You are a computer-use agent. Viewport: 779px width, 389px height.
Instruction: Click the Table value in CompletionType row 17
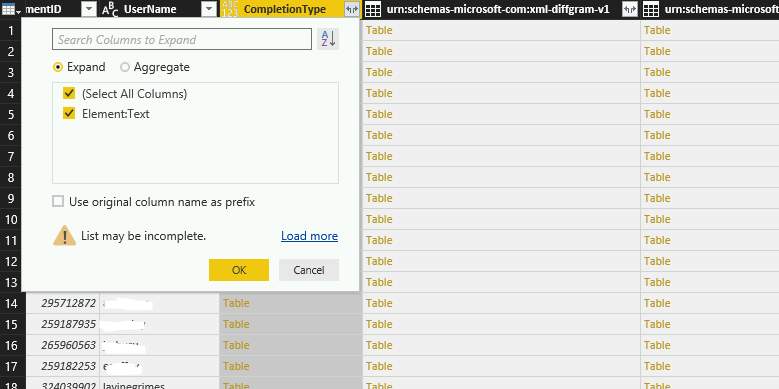tap(236, 366)
